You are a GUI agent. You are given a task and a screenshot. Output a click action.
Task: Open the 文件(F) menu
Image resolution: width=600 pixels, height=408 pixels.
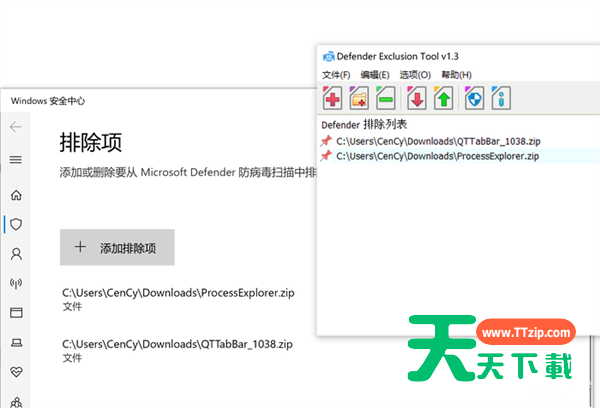(x=336, y=75)
